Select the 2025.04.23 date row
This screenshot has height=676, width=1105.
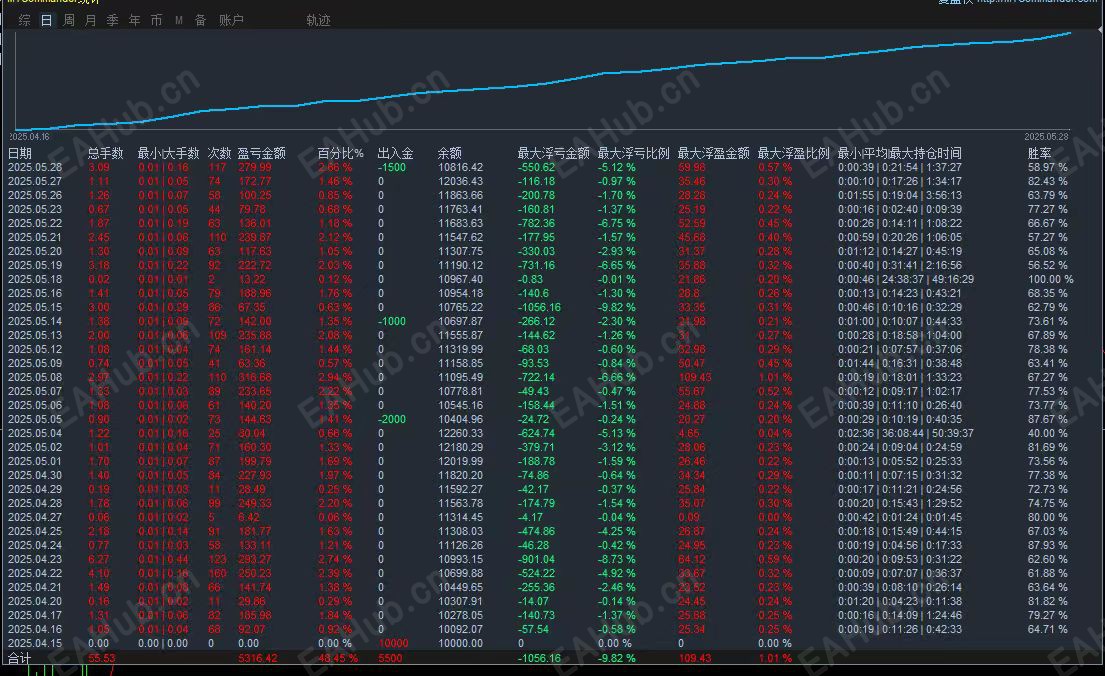[x=35, y=559]
